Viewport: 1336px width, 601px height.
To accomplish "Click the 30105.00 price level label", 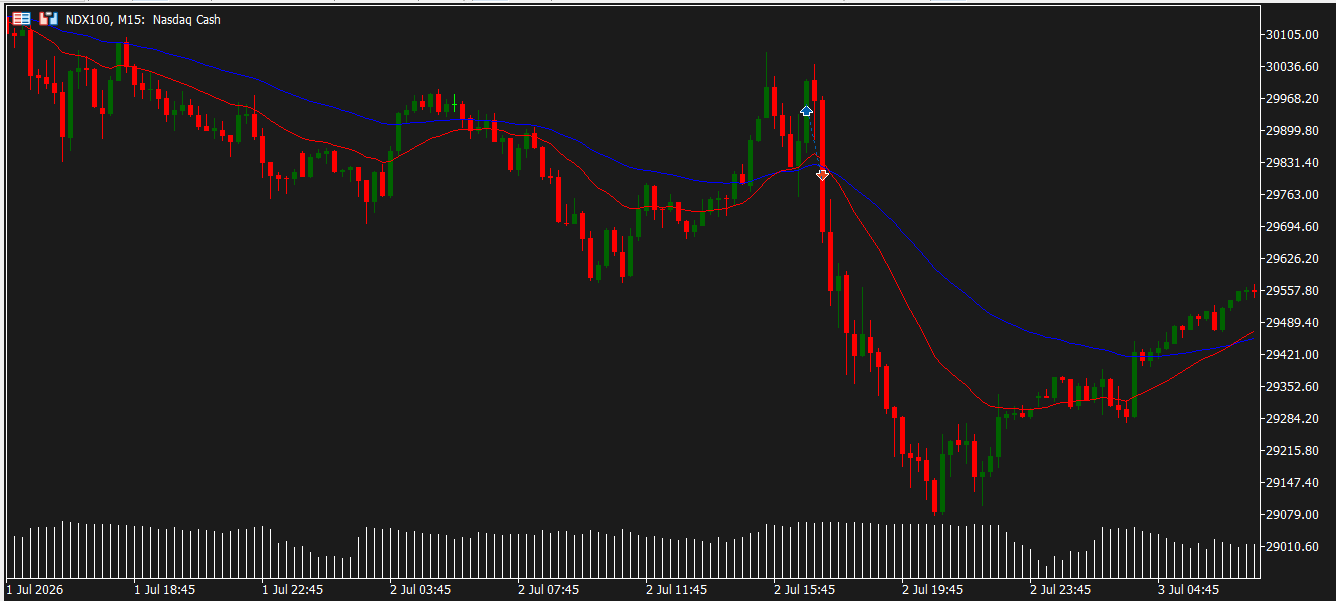I will [x=1293, y=35].
